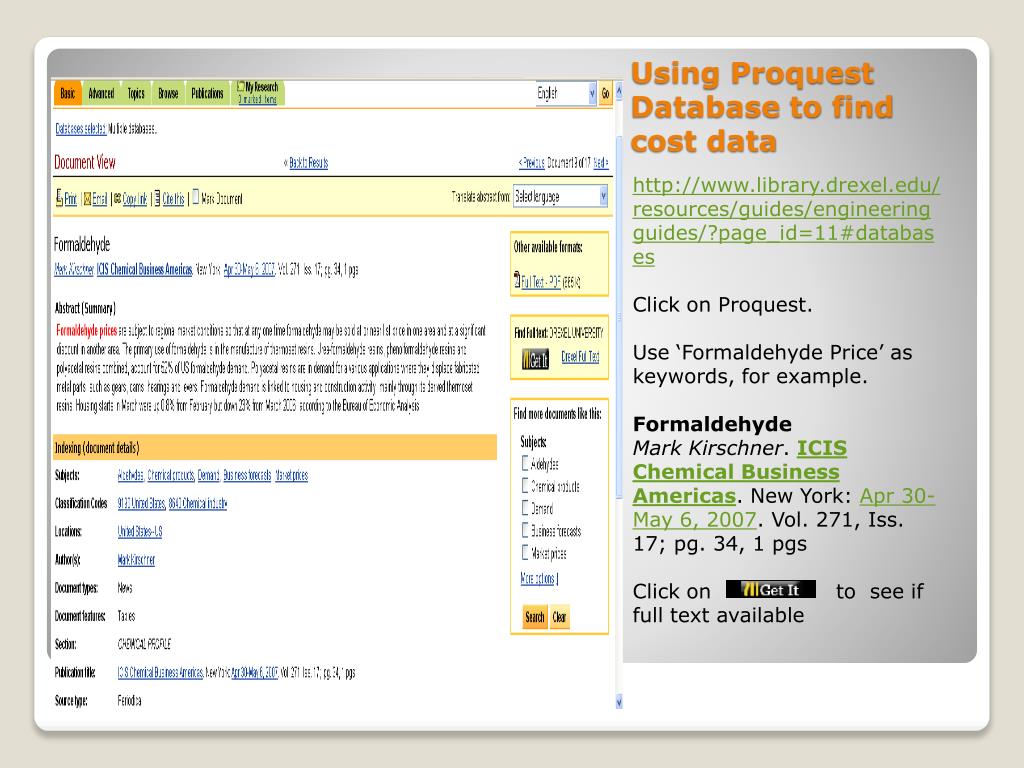Click Mark Kirschner in Author(s) row
Image resolution: width=1024 pixels, height=768 pixels.
click(x=136, y=560)
